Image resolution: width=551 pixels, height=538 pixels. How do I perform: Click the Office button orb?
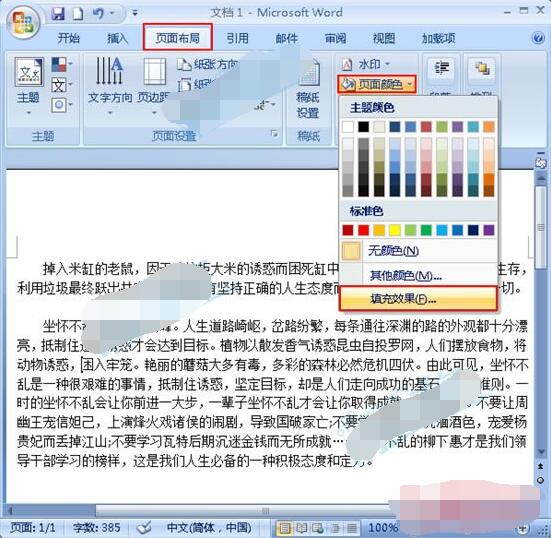(x=24, y=23)
